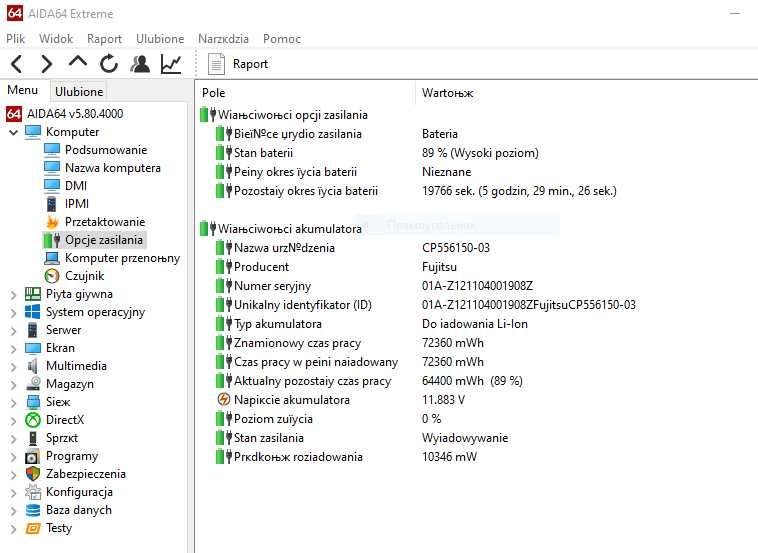Click the Konfiguracja gear icon
The height and width of the screenshot is (553, 758).
click(x=33, y=492)
